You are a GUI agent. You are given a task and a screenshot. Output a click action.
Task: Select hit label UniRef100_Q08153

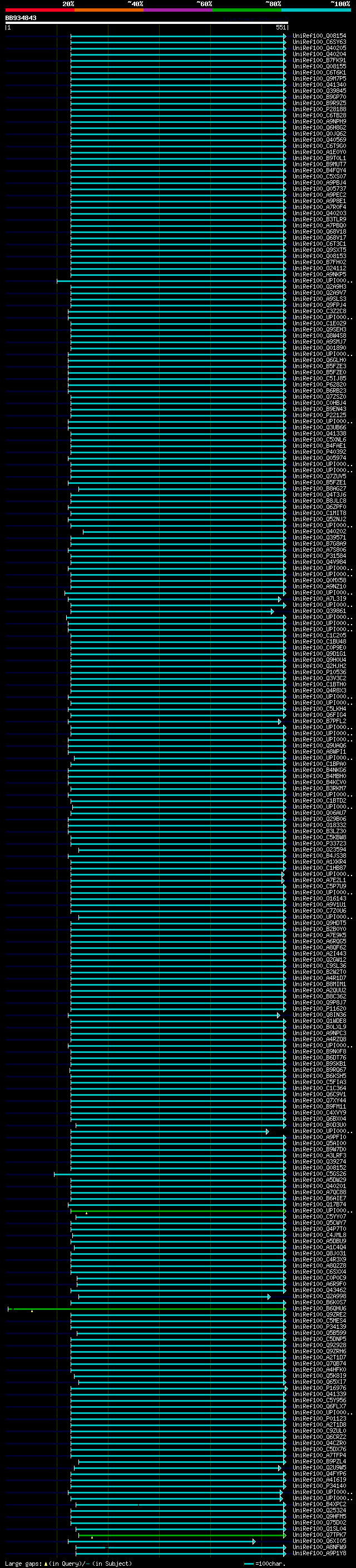[319, 256]
